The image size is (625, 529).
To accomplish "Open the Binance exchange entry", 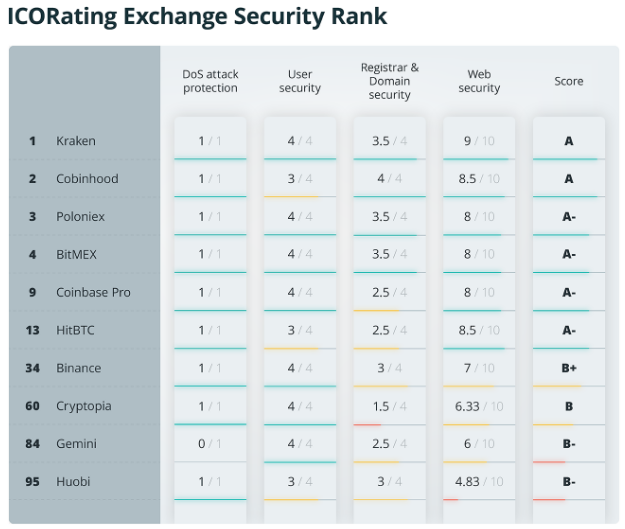I will pos(78,368).
